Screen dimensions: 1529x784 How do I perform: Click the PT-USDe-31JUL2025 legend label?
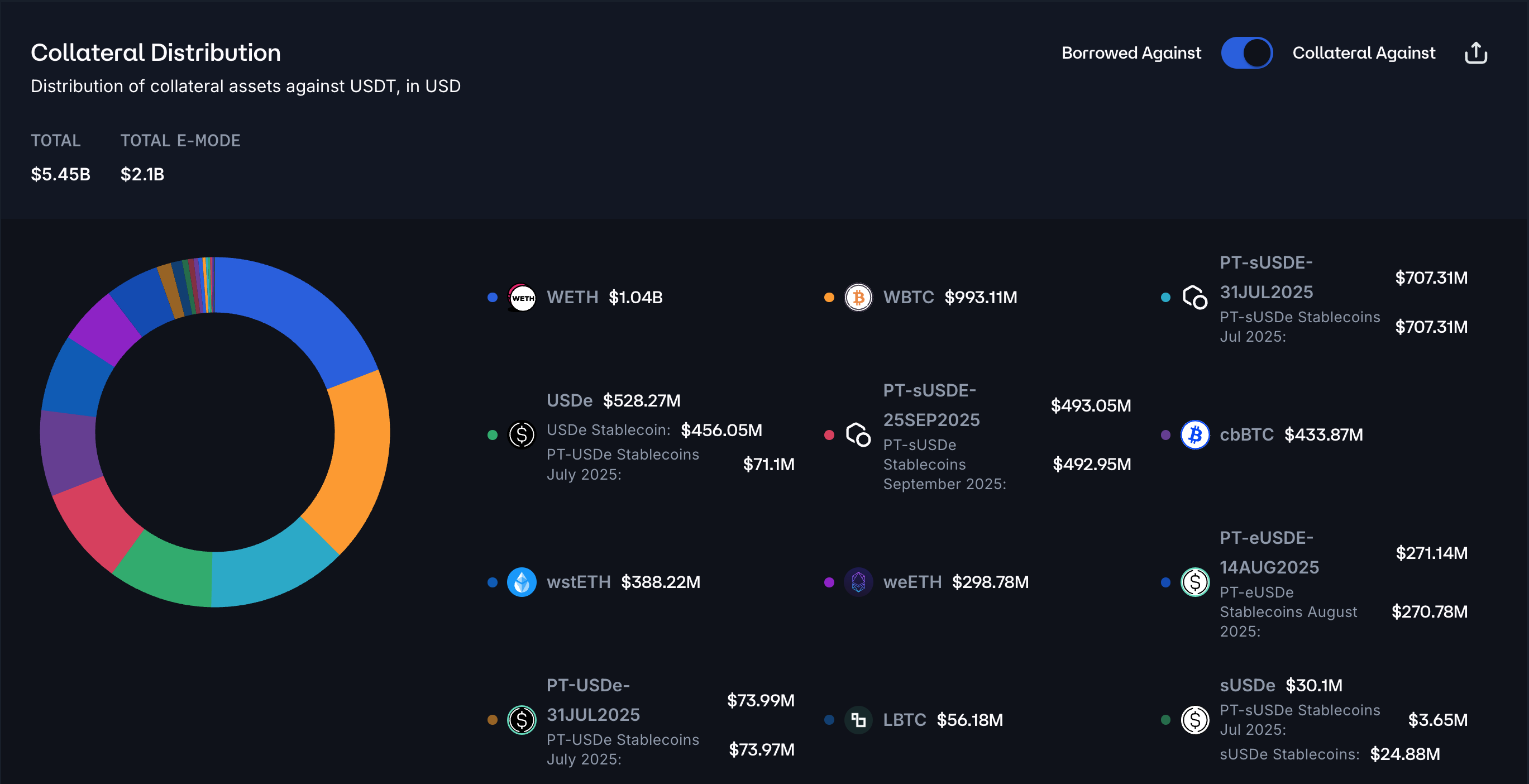[593, 700]
